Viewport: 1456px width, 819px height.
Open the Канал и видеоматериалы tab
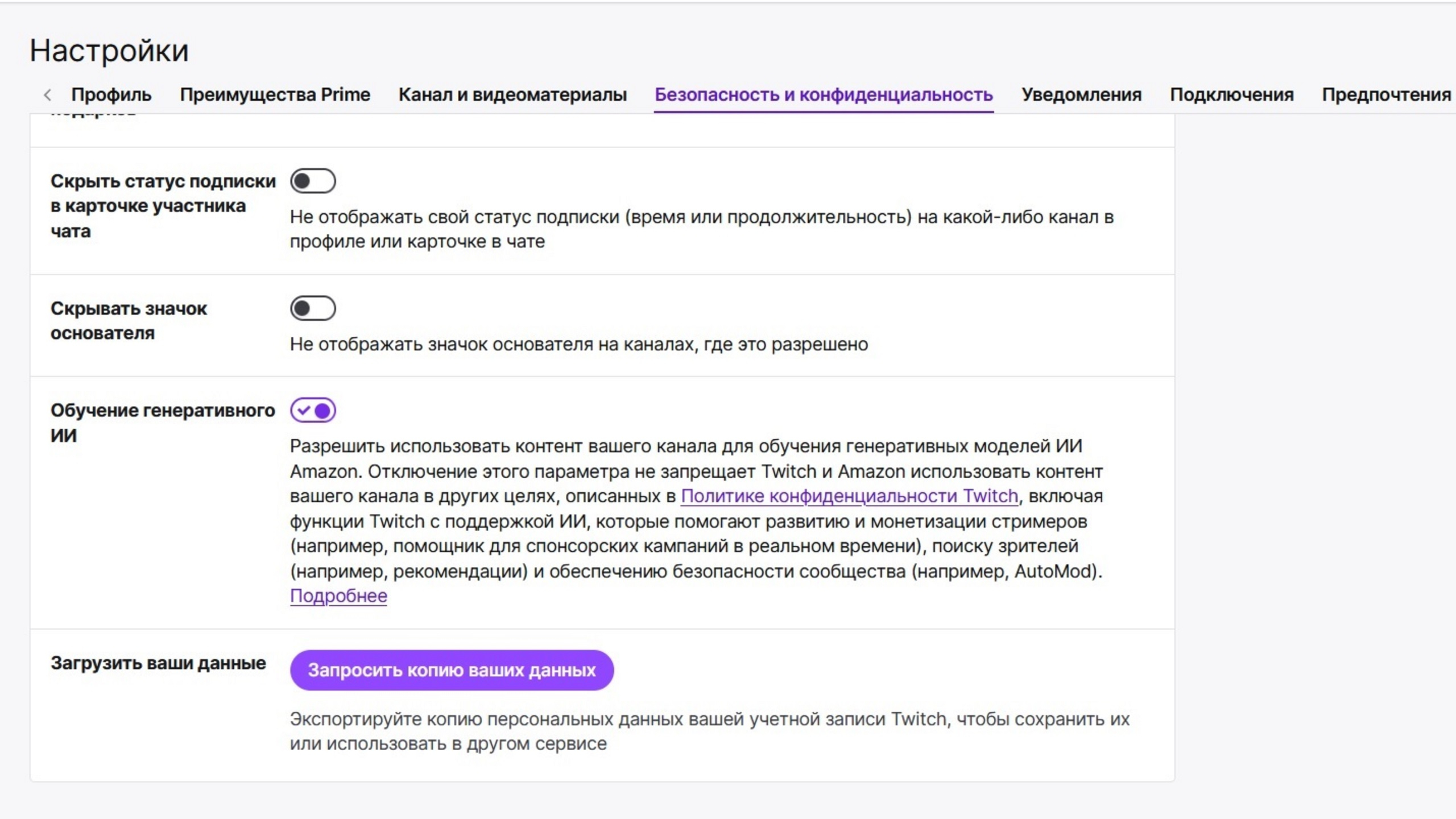tap(512, 94)
